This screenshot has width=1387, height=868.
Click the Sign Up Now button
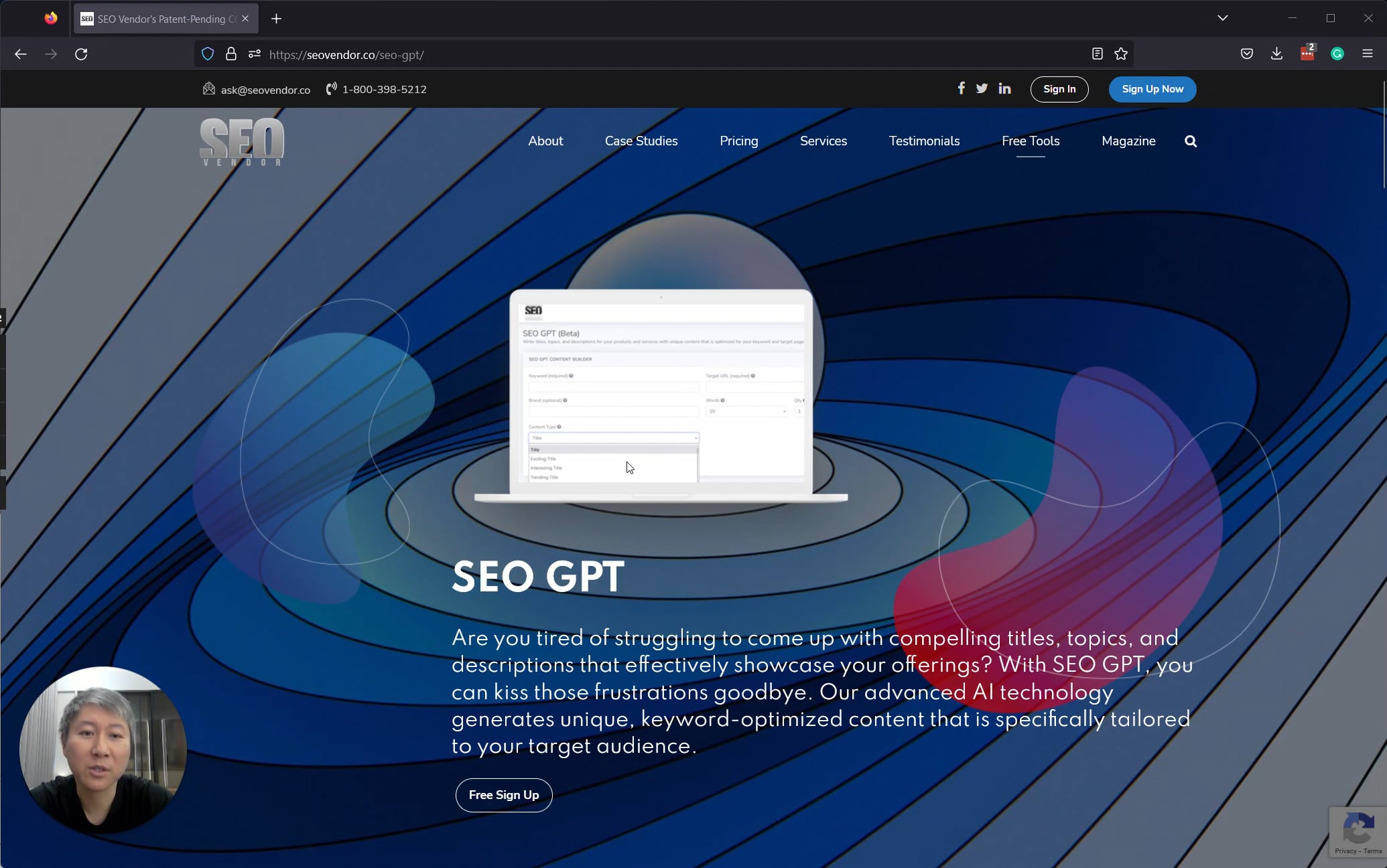point(1152,89)
